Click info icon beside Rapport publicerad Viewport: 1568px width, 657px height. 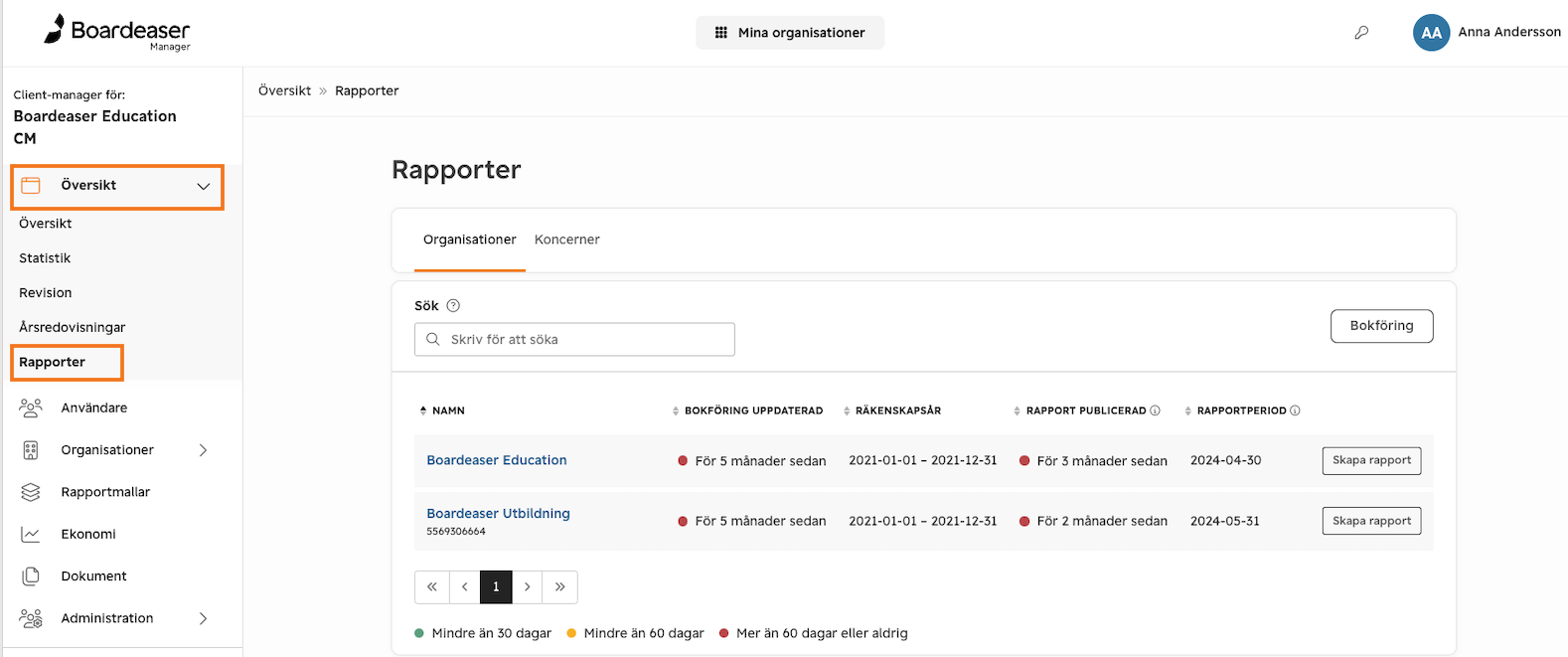pyautogui.click(x=1155, y=411)
